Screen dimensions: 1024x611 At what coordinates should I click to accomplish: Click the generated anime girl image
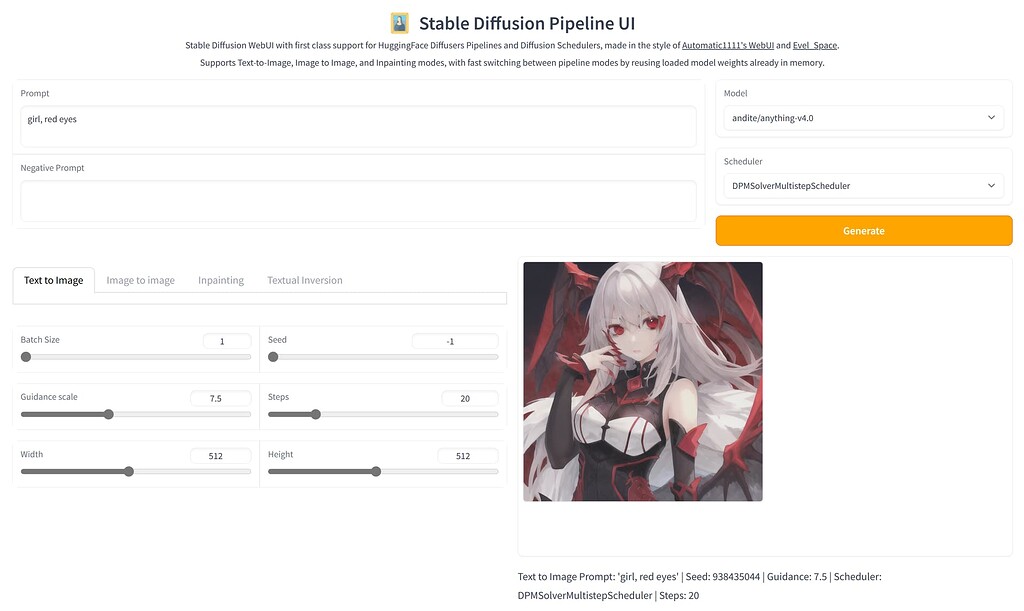click(x=642, y=381)
